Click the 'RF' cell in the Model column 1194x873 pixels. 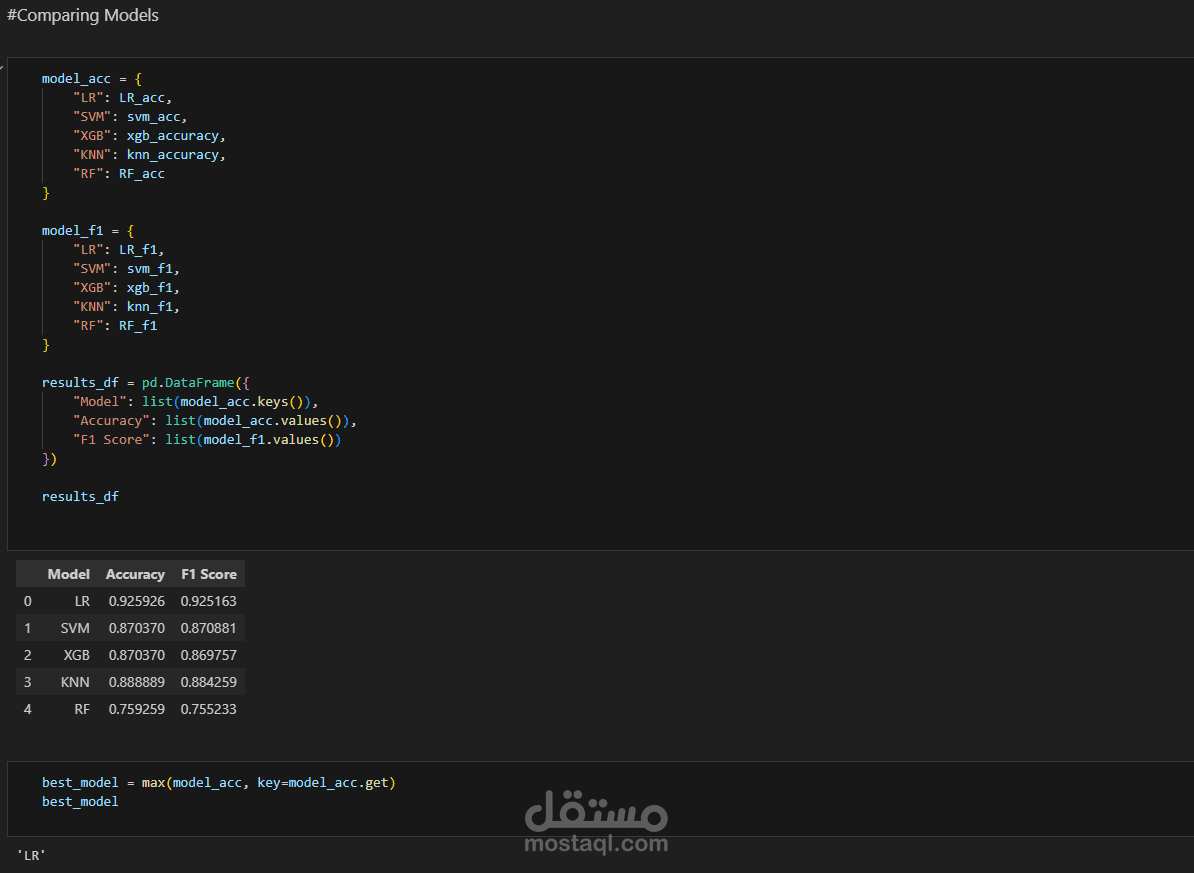tap(82, 709)
